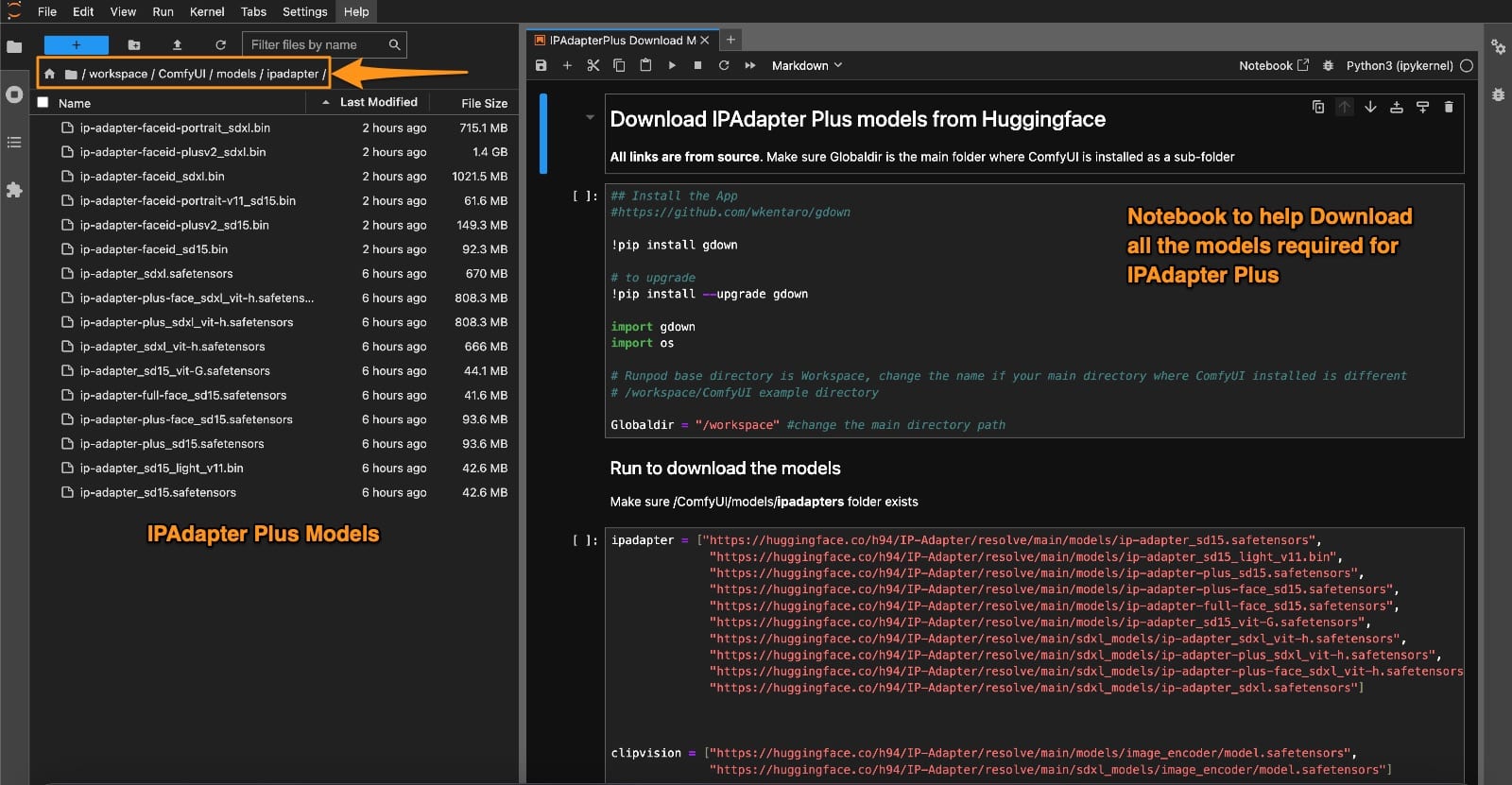Screen dimensions: 1512x785
Task: Open the Run menu
Action: (163, 11)
